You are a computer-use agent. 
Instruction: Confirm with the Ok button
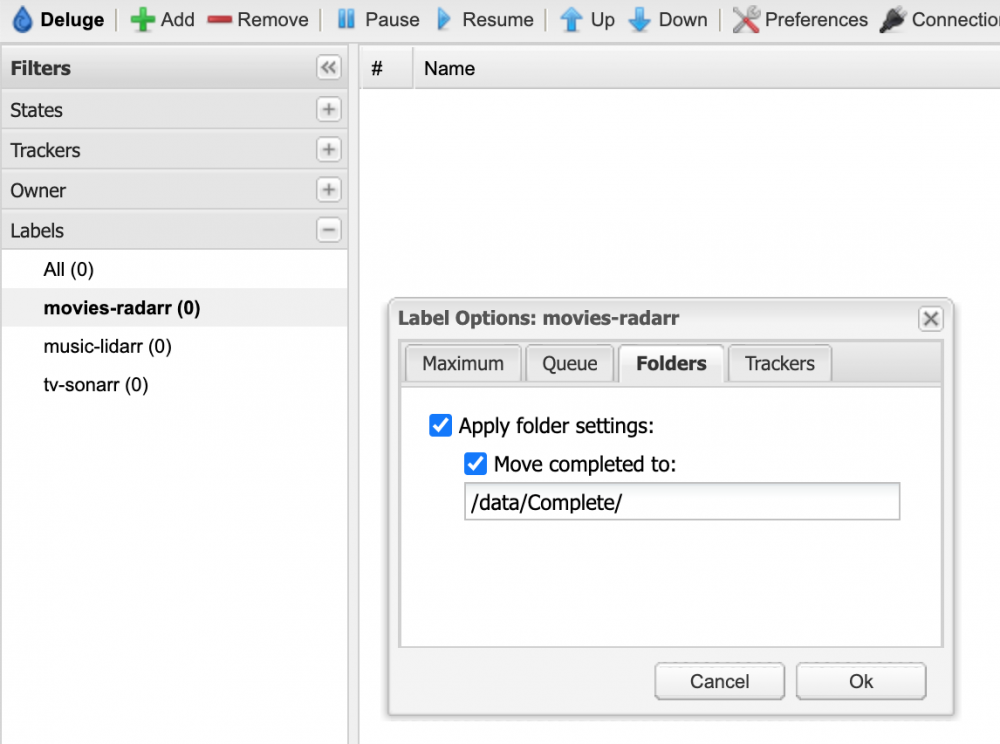click(861, 682)
